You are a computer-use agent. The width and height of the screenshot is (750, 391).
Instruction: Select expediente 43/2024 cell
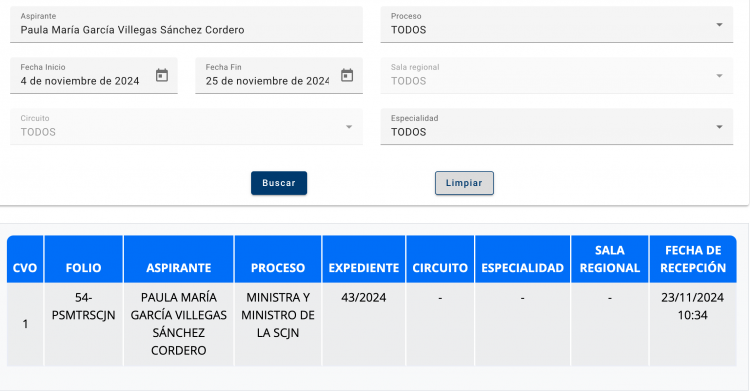[364, 324]
